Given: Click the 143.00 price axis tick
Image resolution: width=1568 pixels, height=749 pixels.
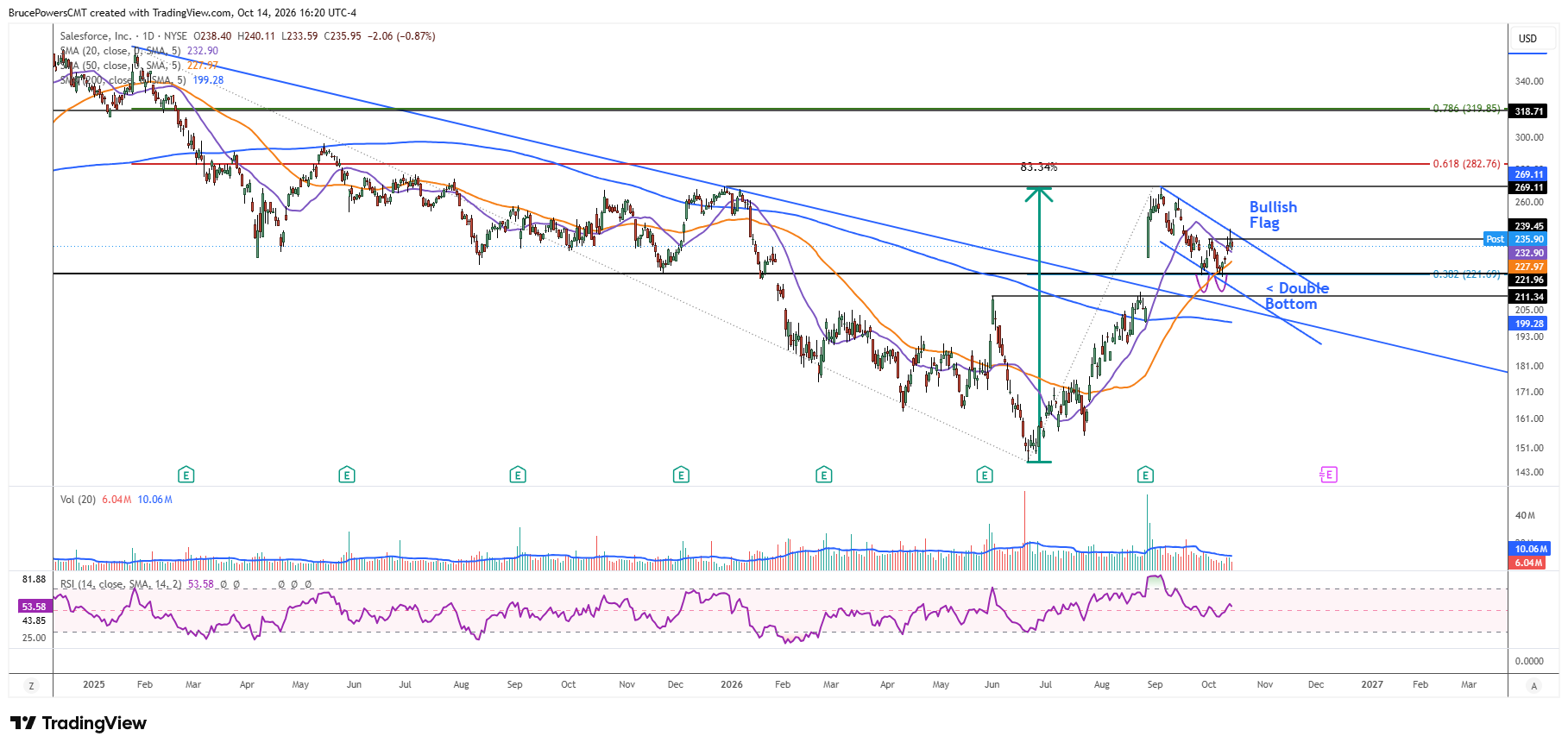Looking at the screenshot, I should 1529,472.
